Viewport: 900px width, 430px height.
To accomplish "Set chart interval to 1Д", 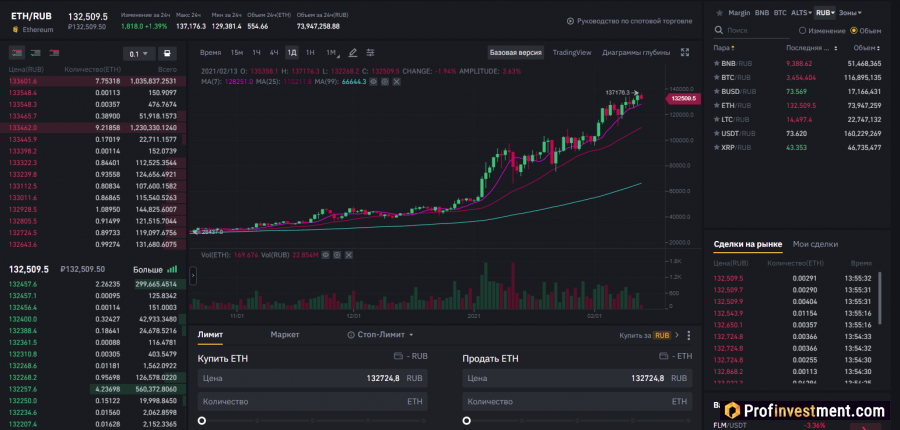I will pos(292,53).
